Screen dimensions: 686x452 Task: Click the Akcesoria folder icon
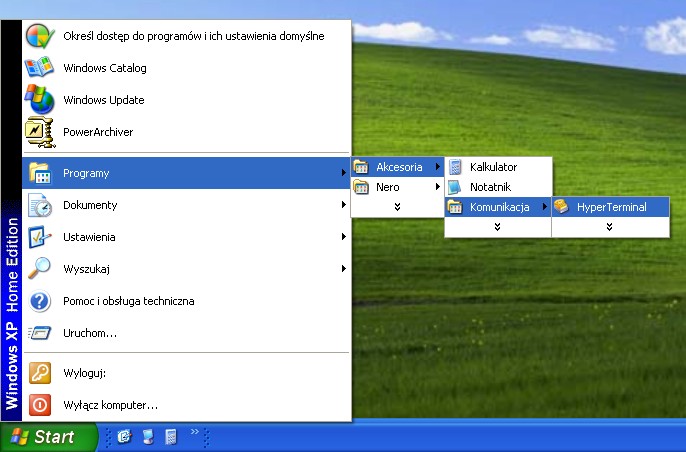point(361,167)
